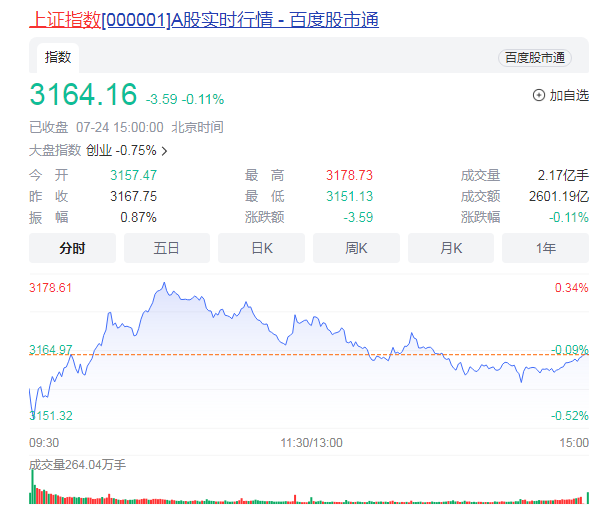Viewport: 602px width, 515px height.
Task: Switch to the 分时 chart view
Action: [72, 248]
